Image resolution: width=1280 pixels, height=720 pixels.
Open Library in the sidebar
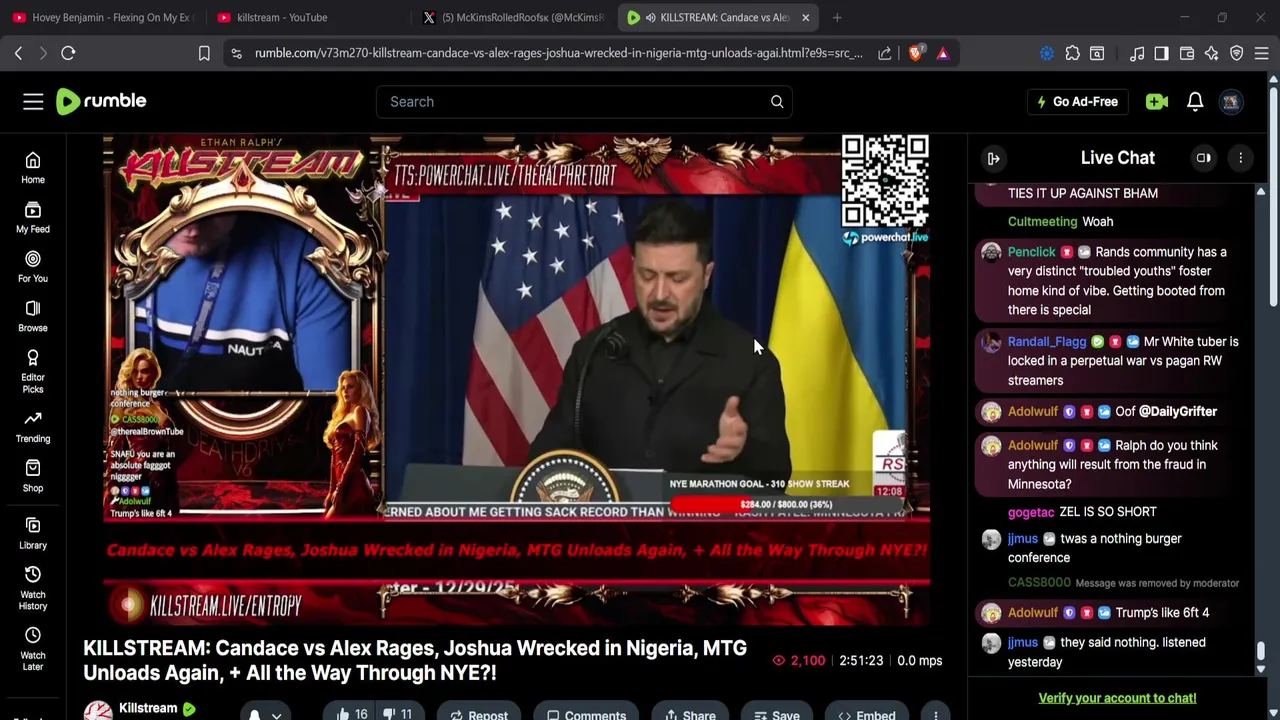33,534
